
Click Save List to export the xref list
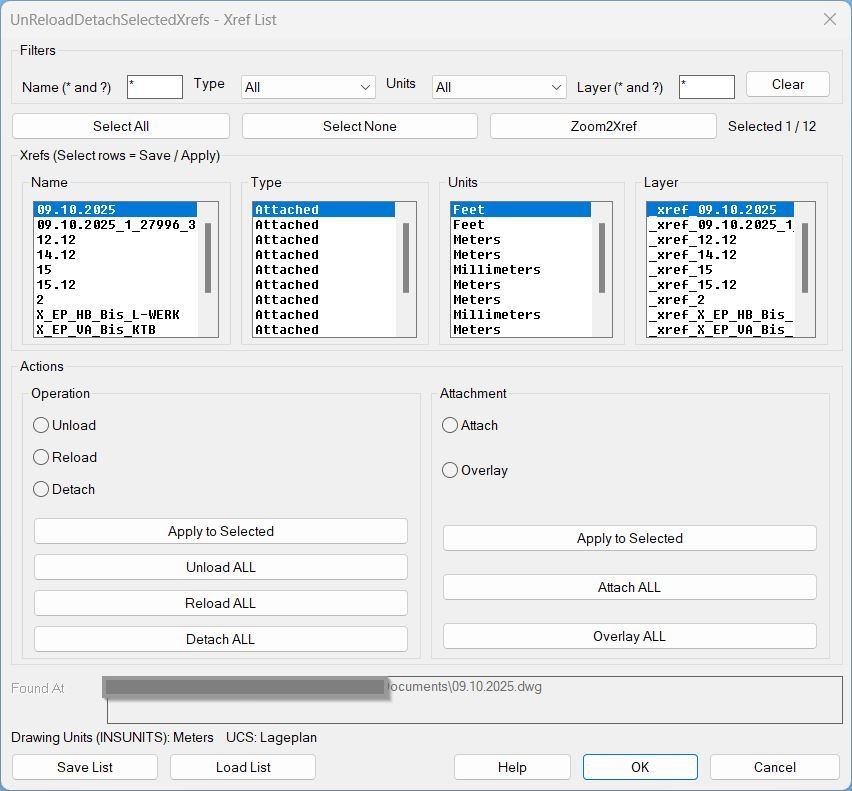click(85, 767)
